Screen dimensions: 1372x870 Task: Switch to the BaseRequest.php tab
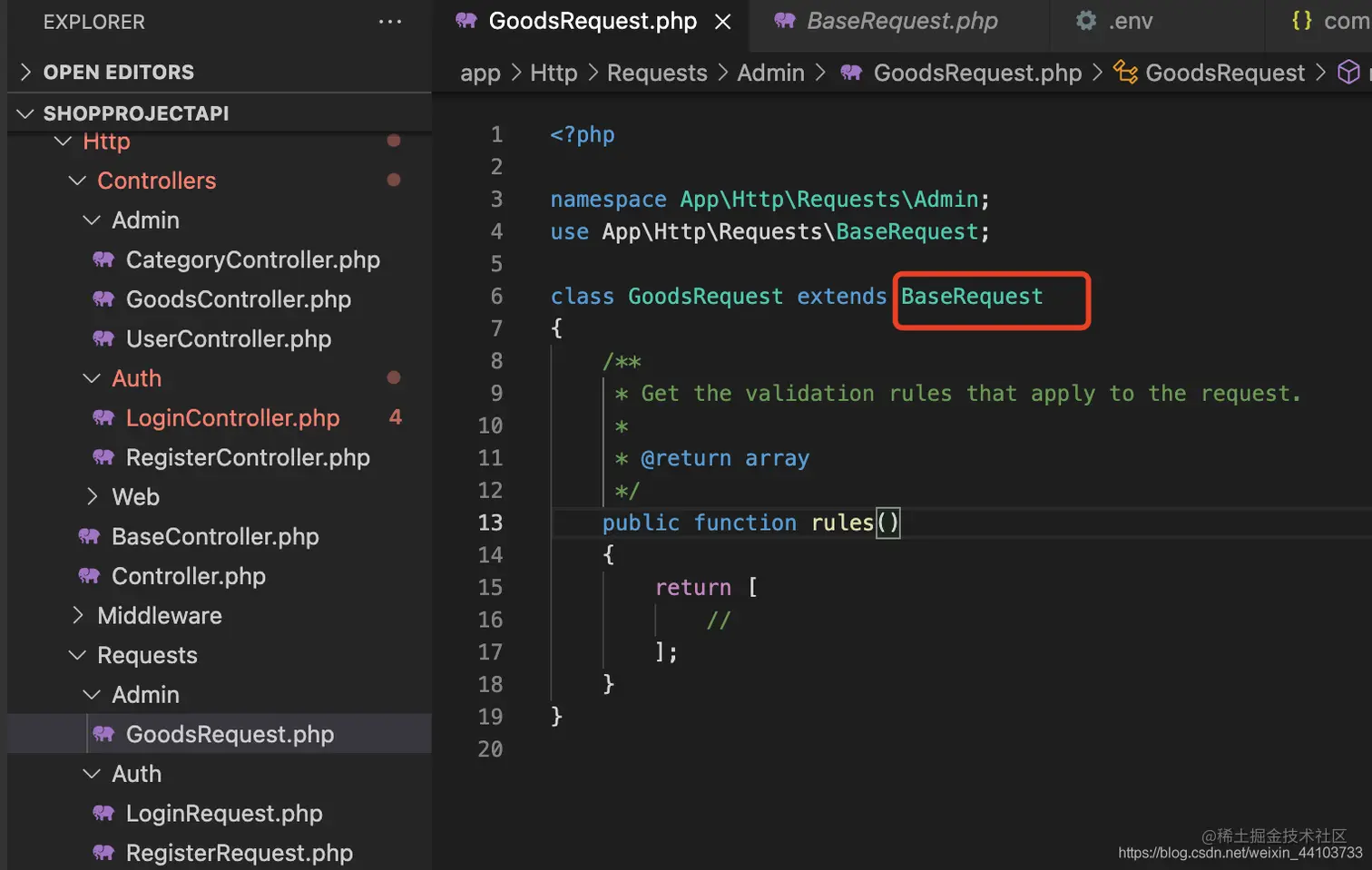coord(902,21)
